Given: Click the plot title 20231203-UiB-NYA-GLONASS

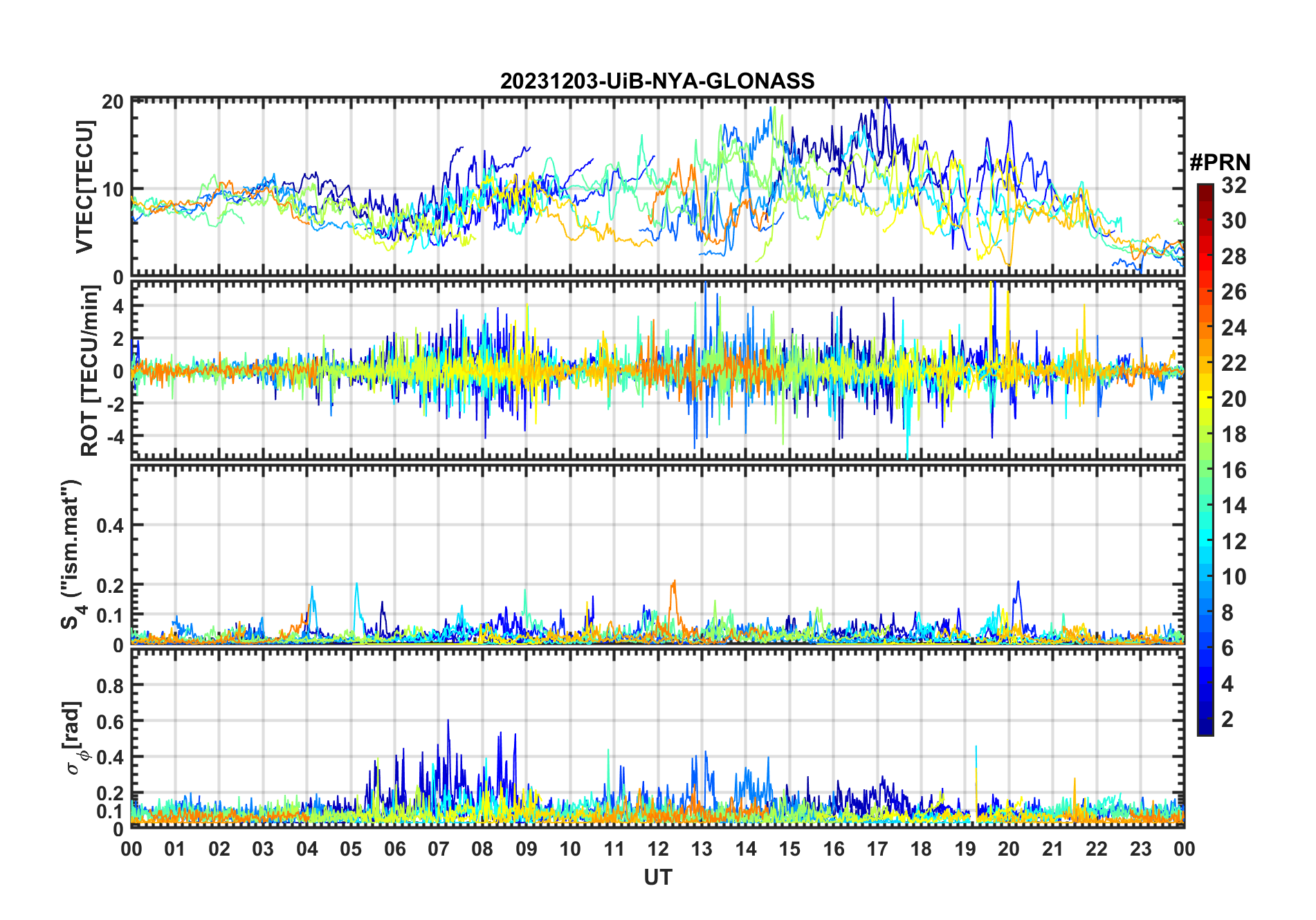Looking at the screenshot, I should coord(657,82).
